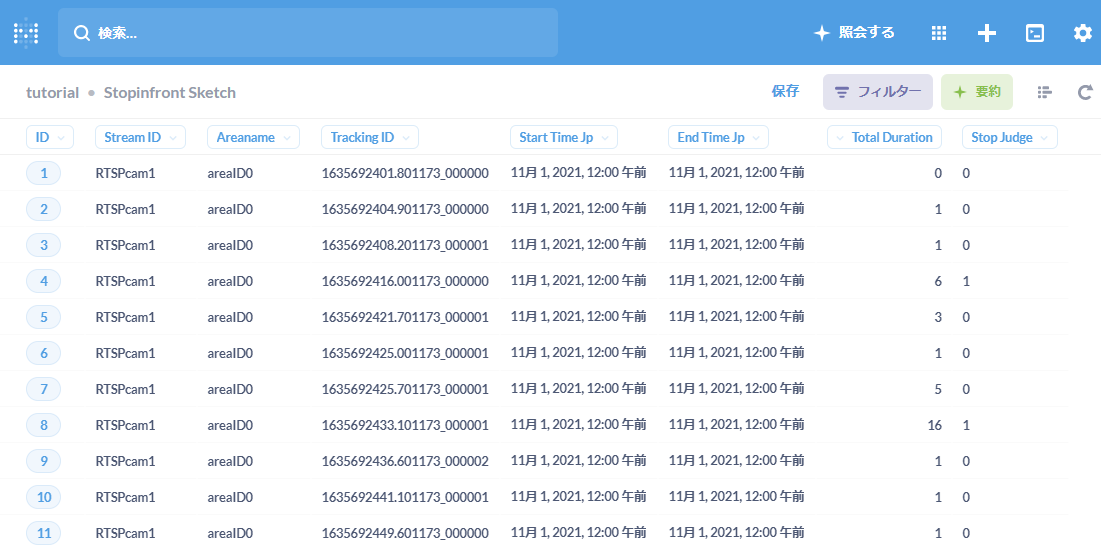Open the Stream ID column header menu
Viewport: 1101px width, 545px height.
point(140,137)
